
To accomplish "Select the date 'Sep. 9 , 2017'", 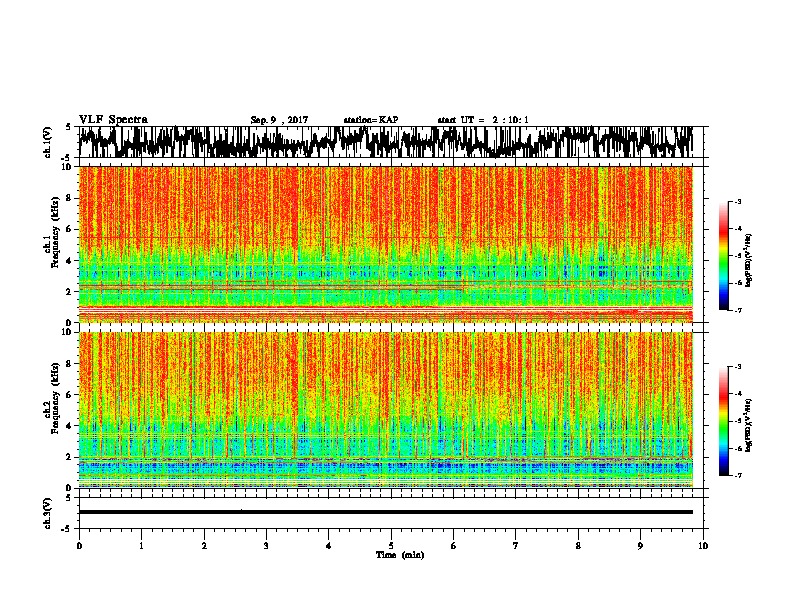I will [279, 120].
